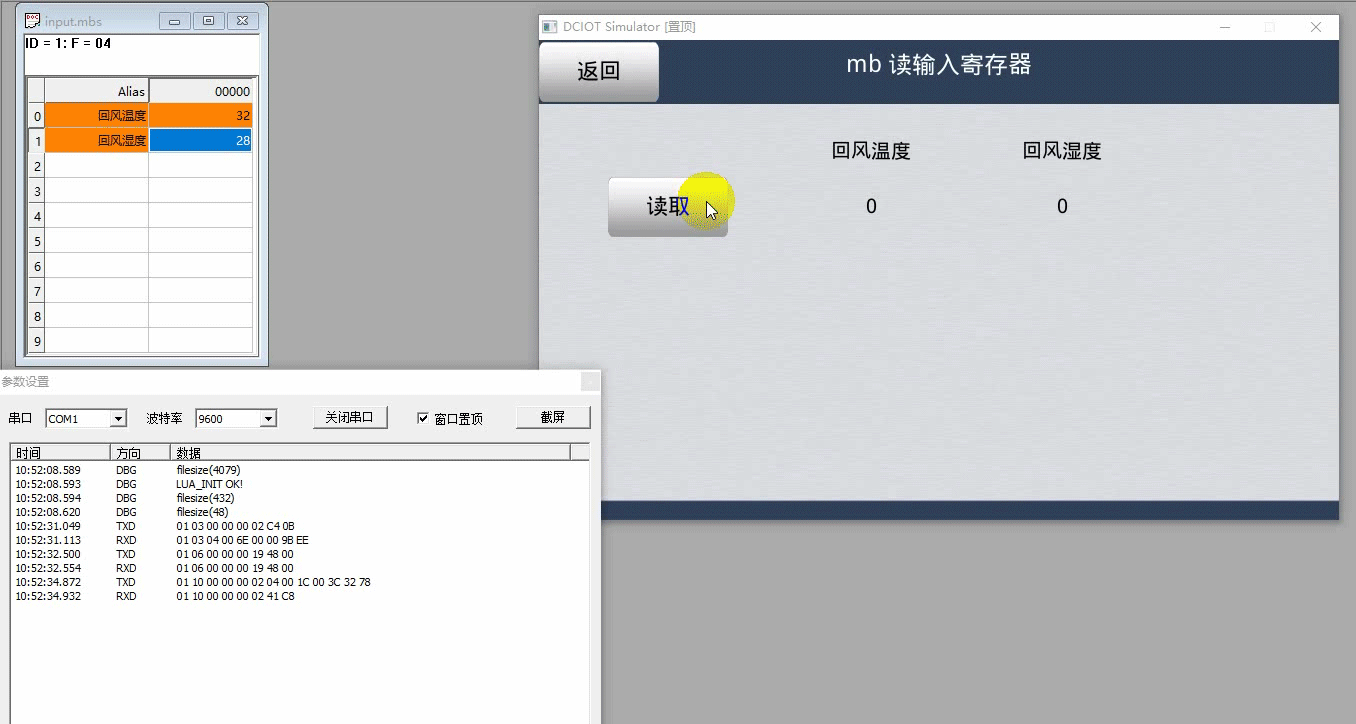
Task: Select cell with value 28
Action: (x=201, y=140)
